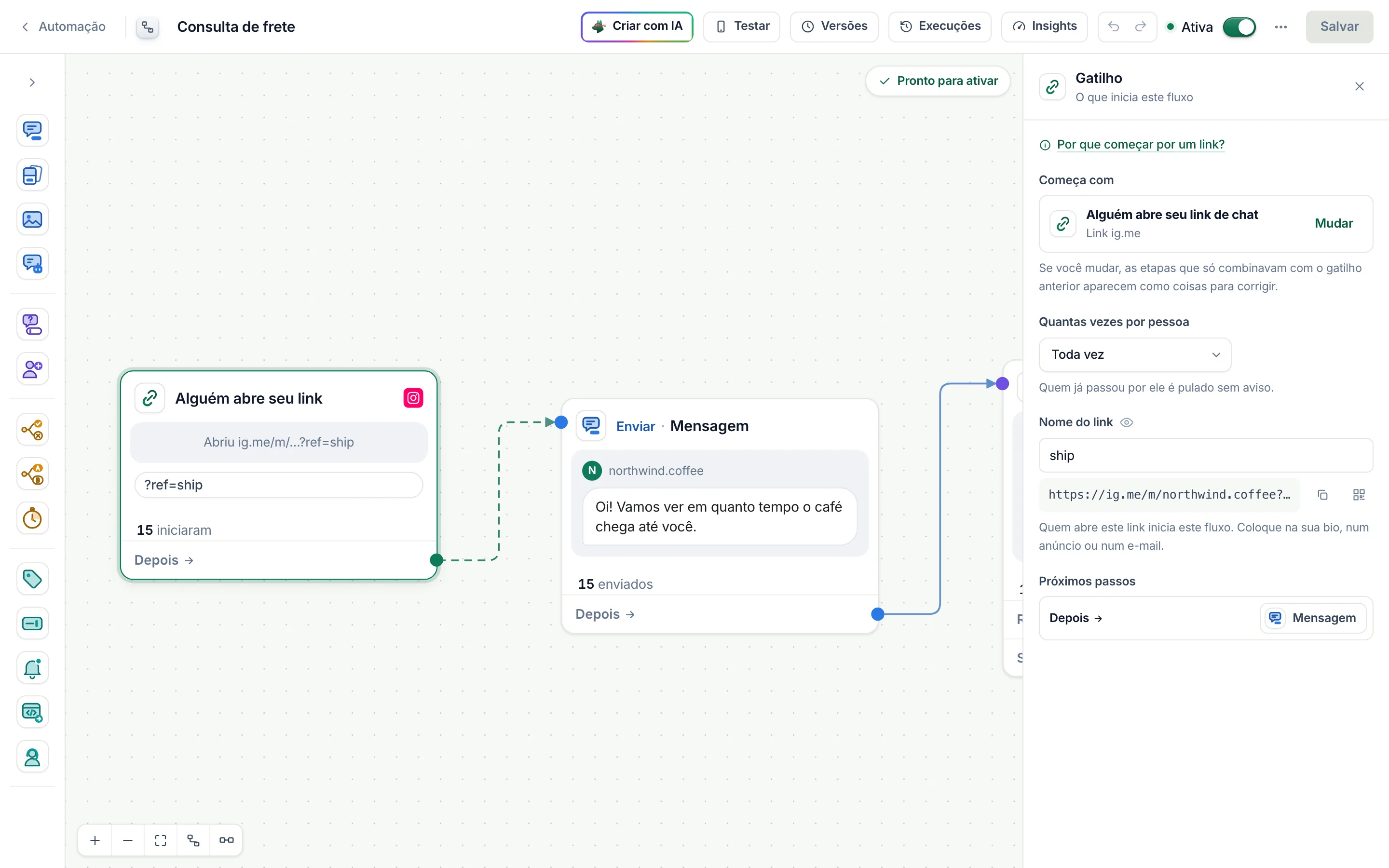Open the Por que começar por um link? link

click(x=1140, y=145)
